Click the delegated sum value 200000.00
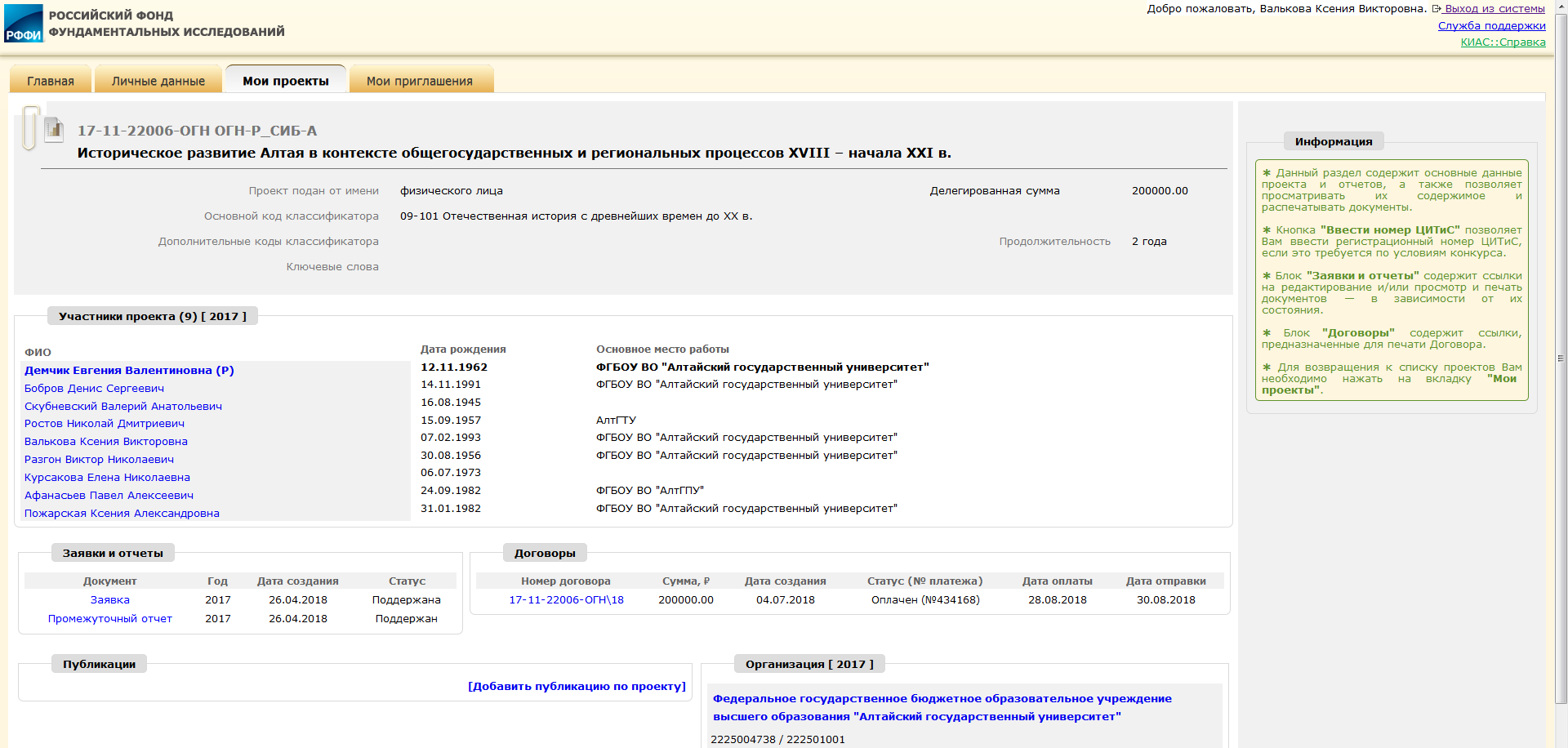Screen dimensions: 1568x748 pos(1160,190)
